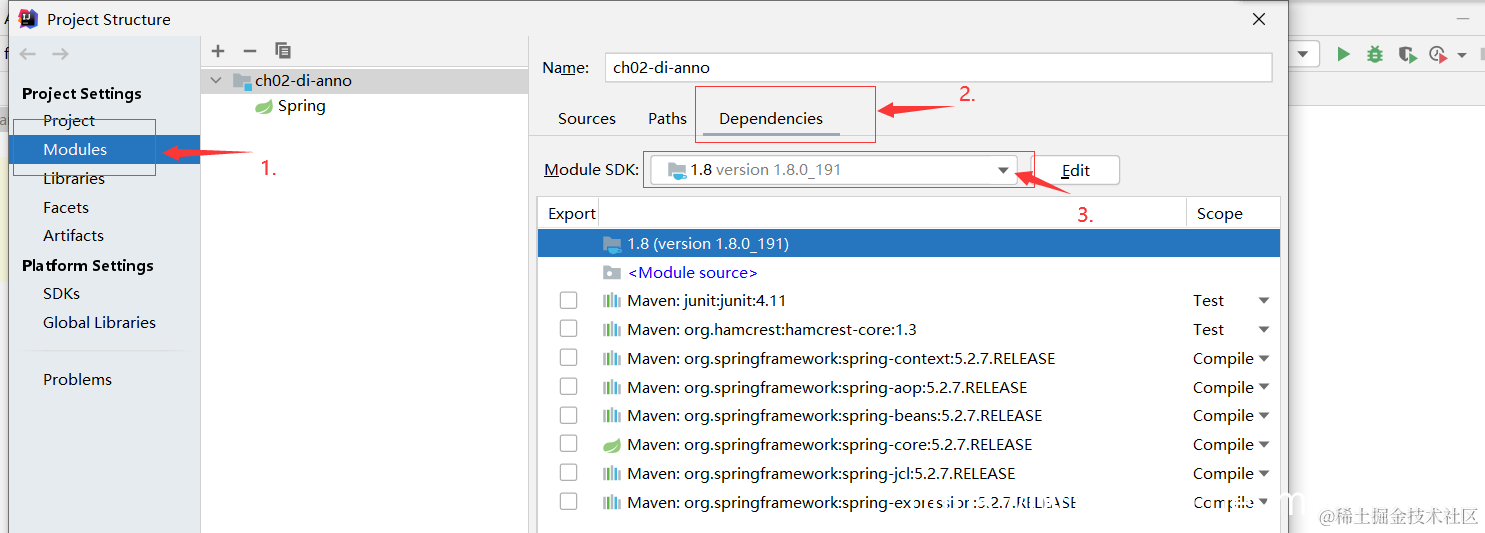Open scope dropdown for spring-beans row
The width and height of the screenshot is (1485, 533).
(x=1264, y=416)
